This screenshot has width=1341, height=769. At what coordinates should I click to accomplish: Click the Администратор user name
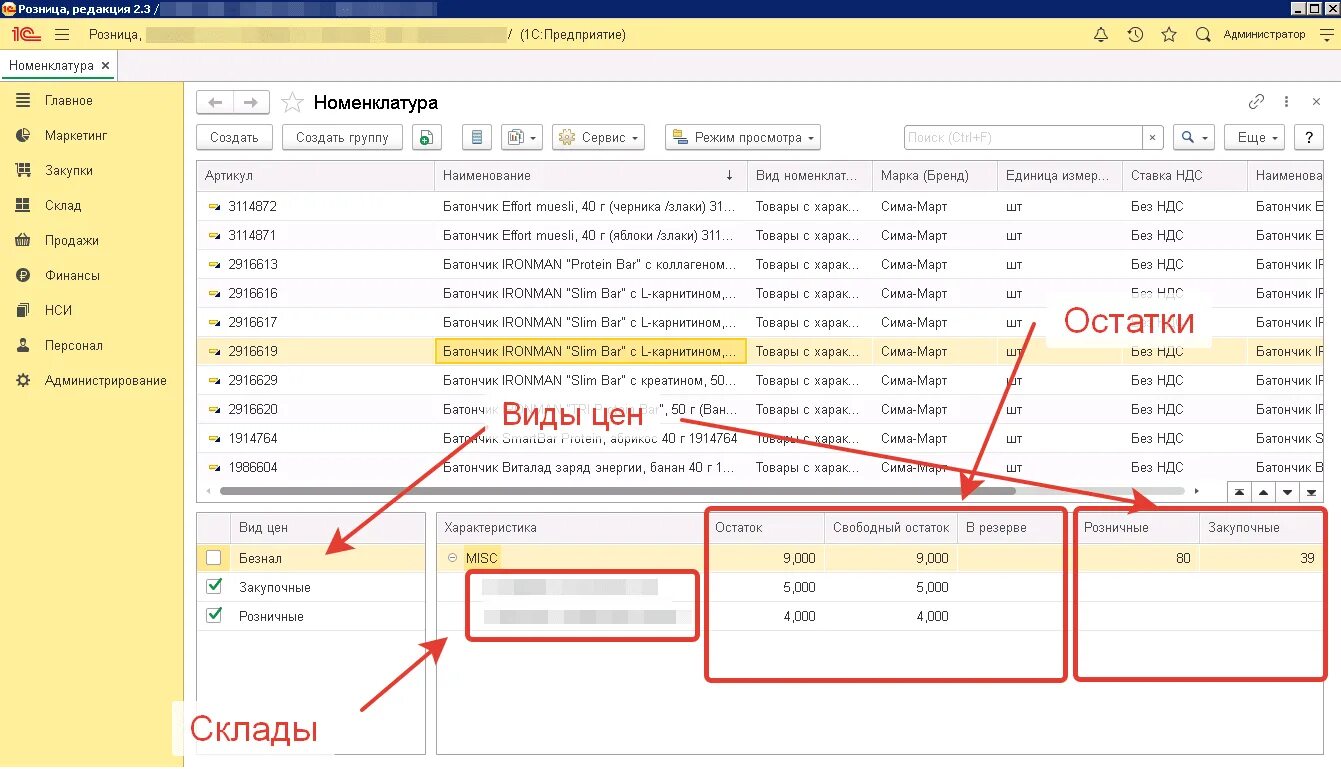(x=1264, y=34)
